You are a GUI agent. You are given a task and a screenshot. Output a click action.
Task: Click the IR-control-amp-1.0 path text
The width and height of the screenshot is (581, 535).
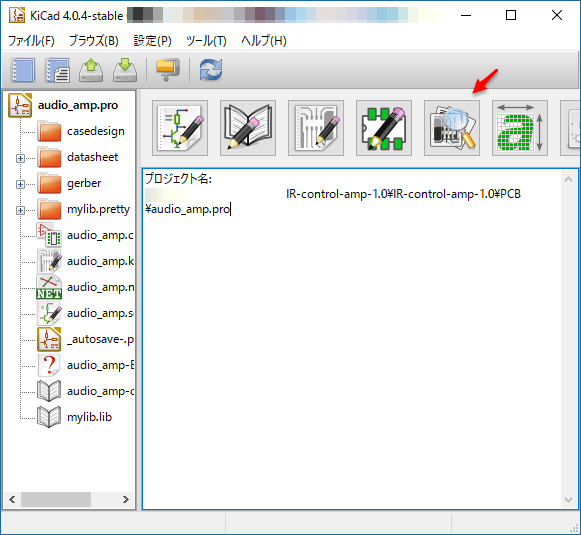[403, 194]
